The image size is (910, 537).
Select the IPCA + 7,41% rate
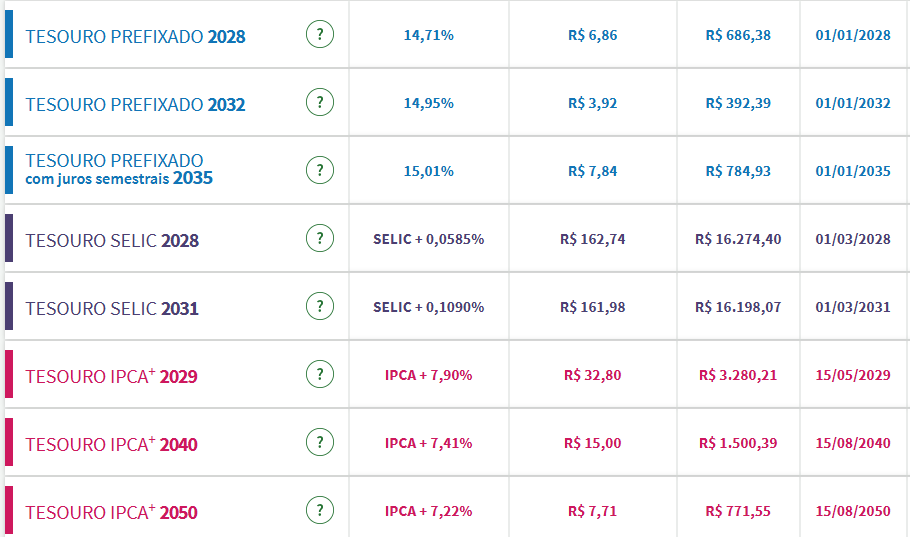pos(429,443)
